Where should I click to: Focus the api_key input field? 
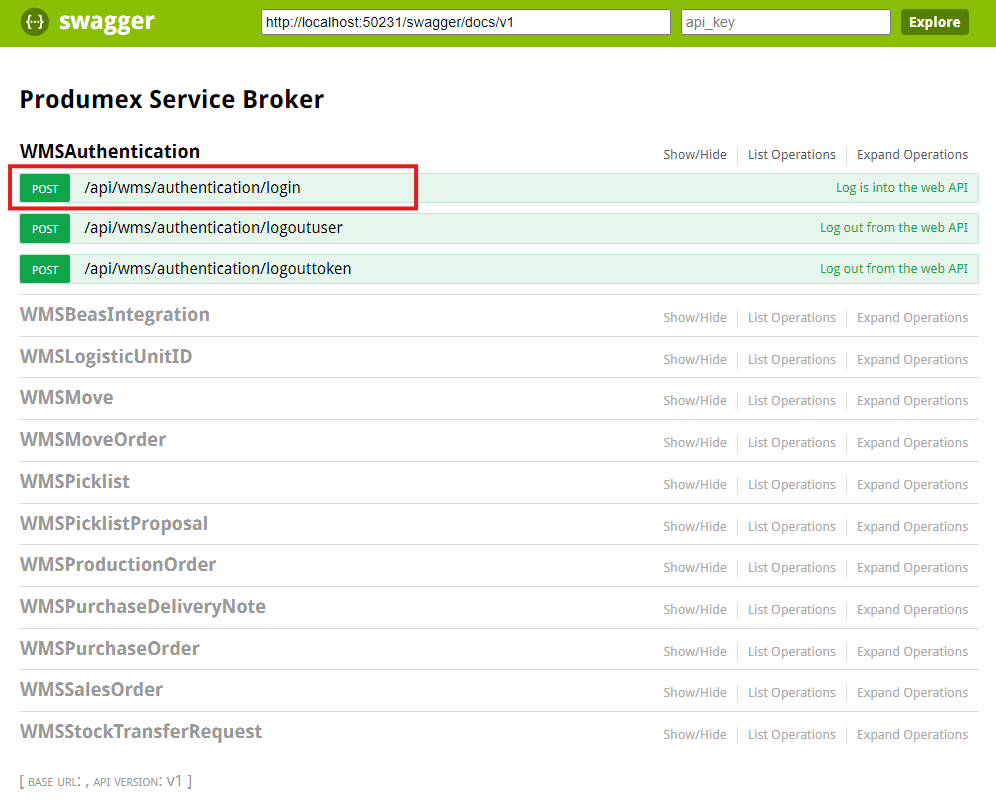[x=785, y=22]
